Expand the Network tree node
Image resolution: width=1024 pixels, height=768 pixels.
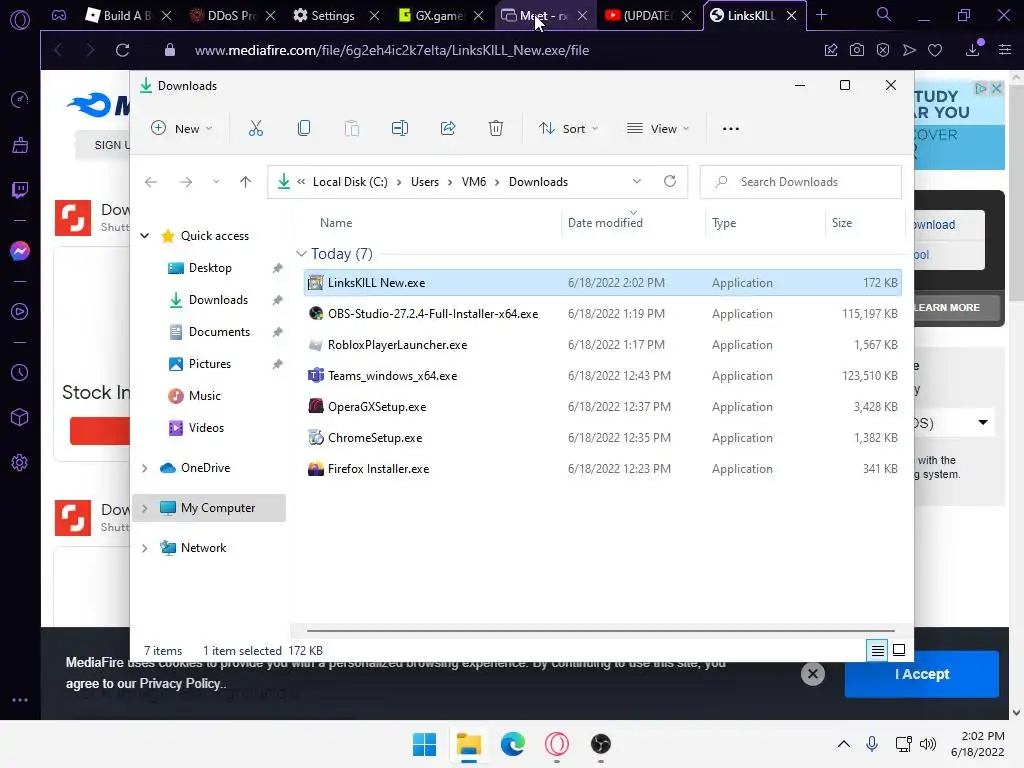[x=145, y=548]
